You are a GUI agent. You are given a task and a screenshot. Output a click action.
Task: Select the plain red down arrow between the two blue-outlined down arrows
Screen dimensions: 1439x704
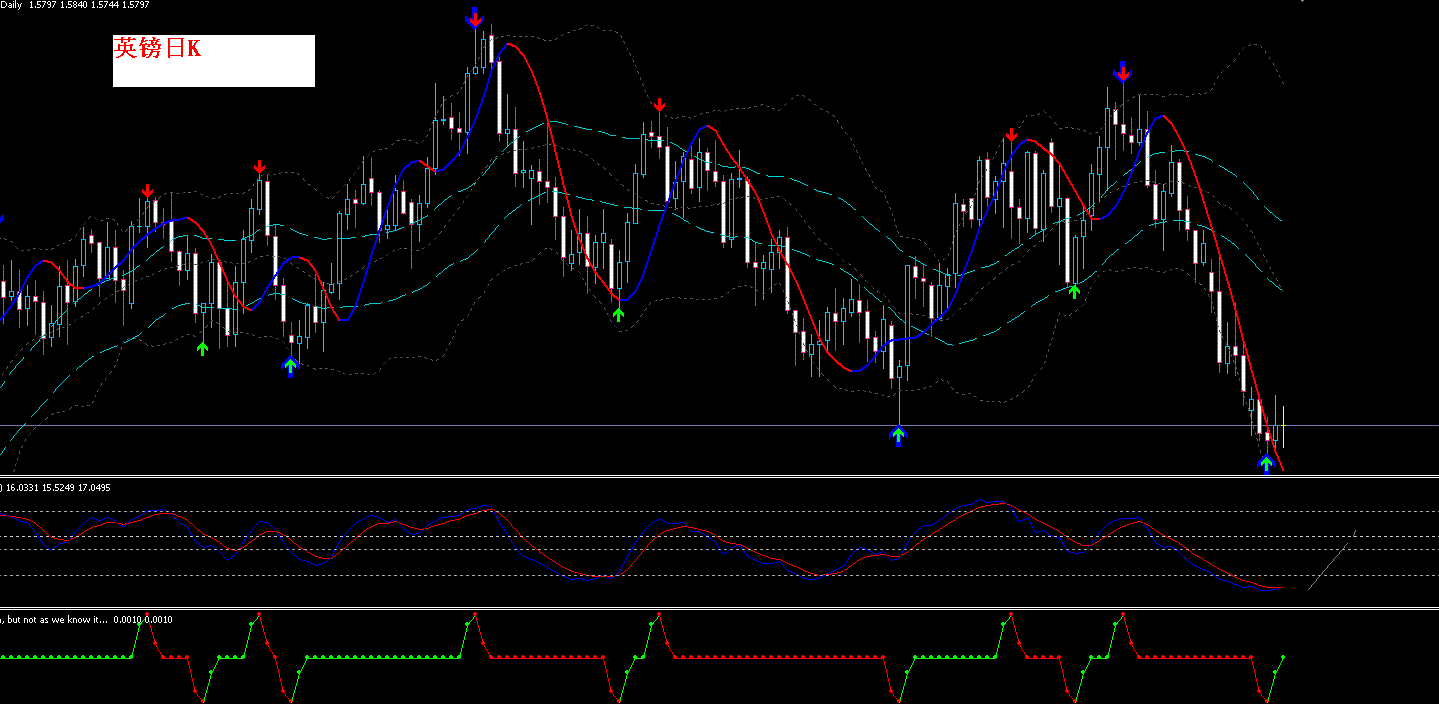coord(659,105)
